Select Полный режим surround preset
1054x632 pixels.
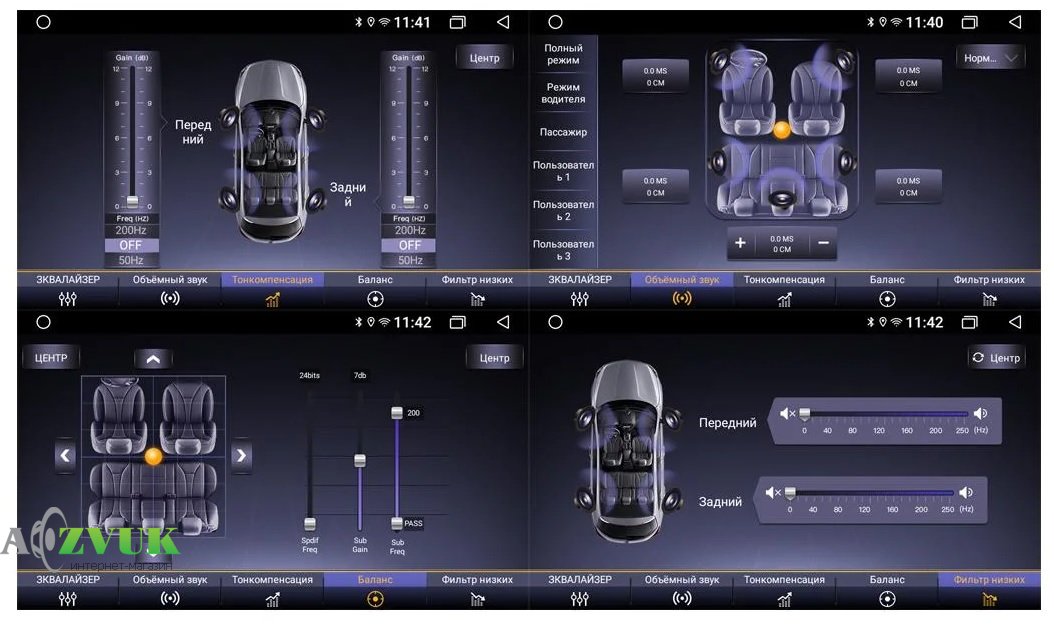click(x=563, y=54)
